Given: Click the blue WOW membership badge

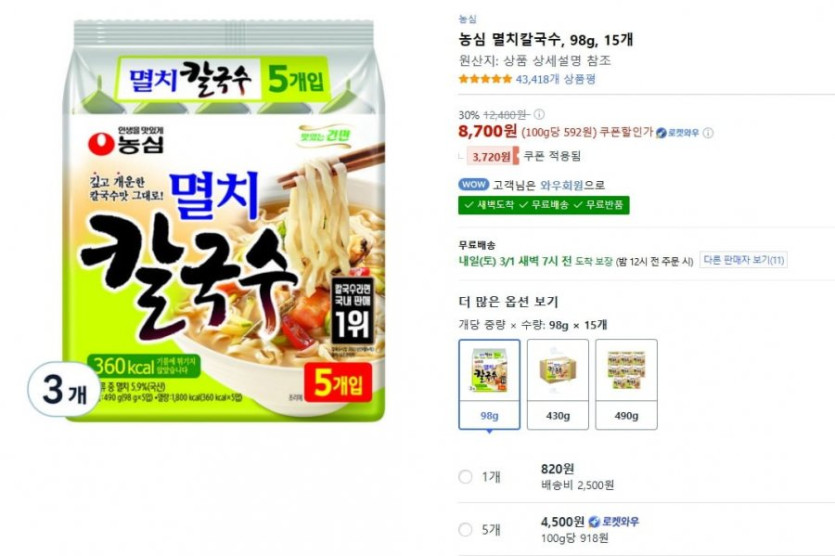Looking at the screenshot, I should coord(473,184).
